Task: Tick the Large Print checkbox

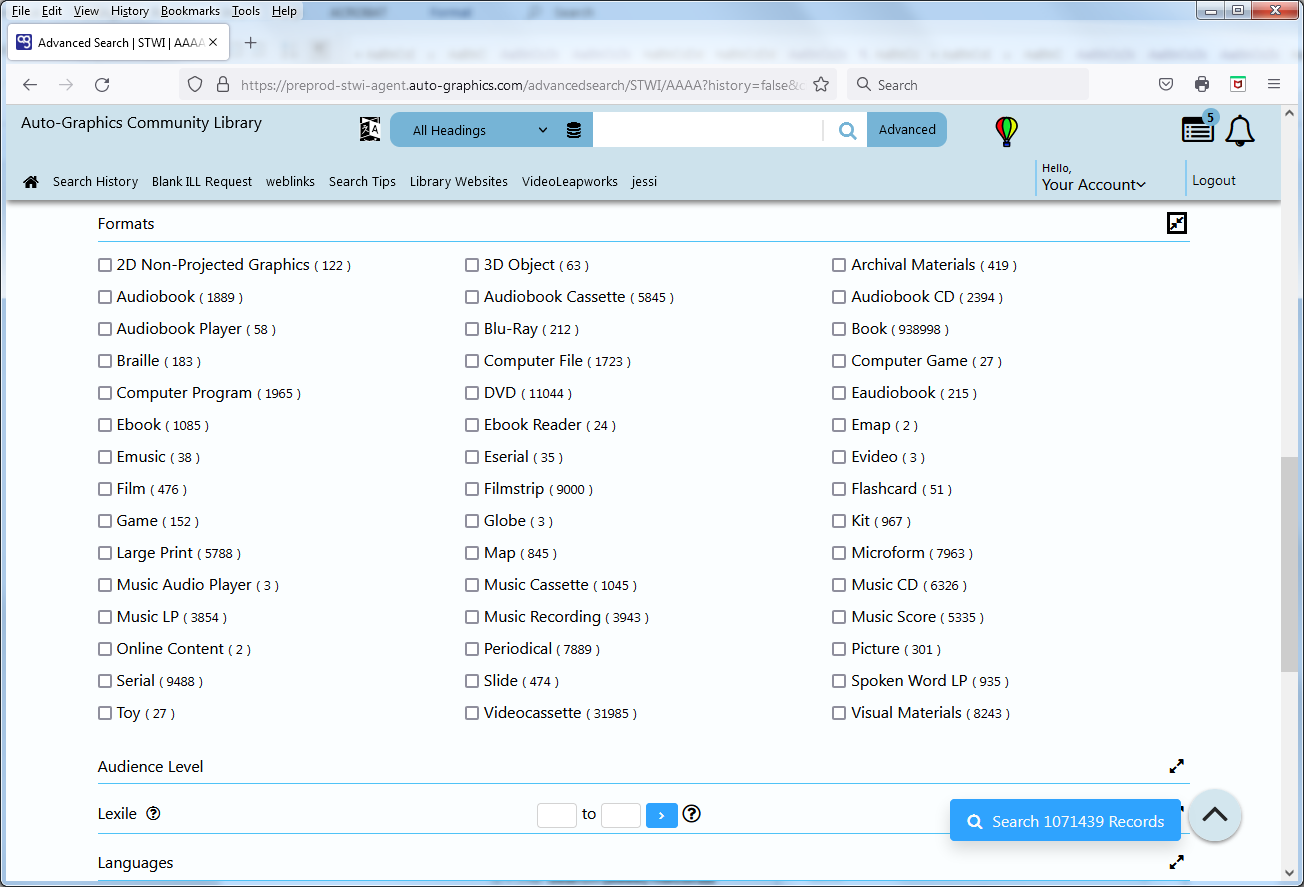Action: point(104,553)
